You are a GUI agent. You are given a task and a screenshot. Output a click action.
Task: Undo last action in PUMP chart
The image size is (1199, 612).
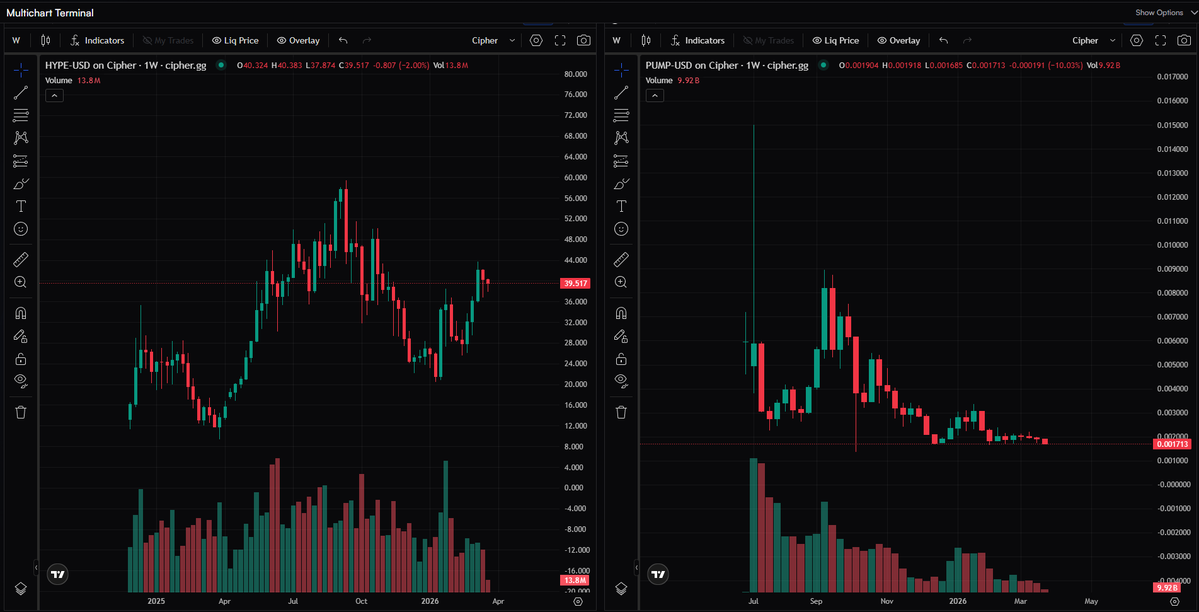coord(943,41)
